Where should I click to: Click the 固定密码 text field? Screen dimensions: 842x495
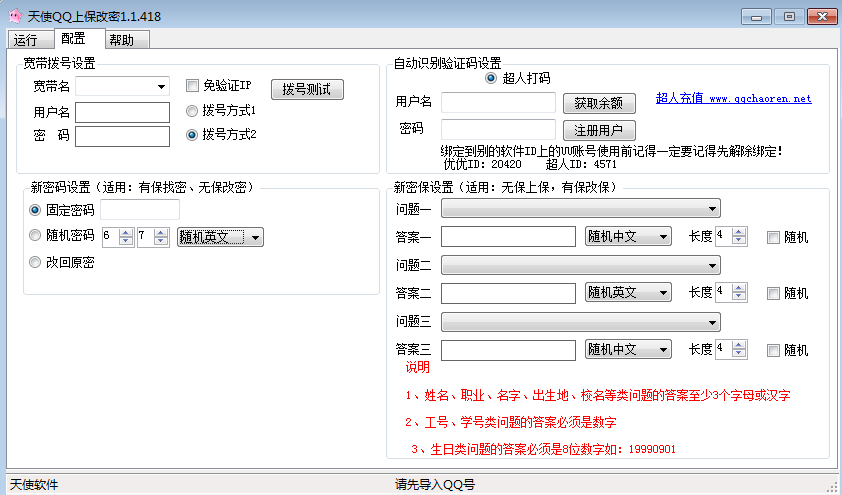click(139, 210)
